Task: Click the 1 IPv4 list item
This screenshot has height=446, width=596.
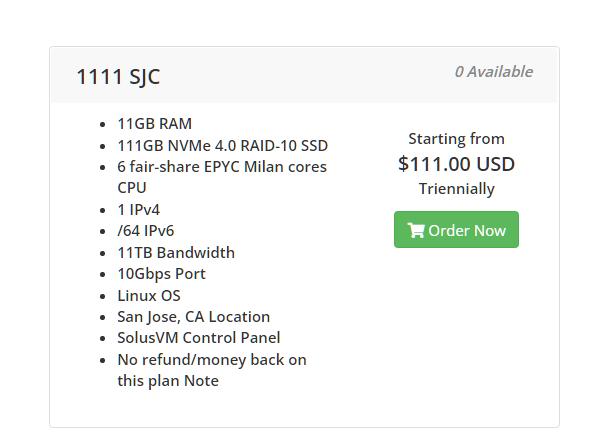Action: pyautogui.click(x=139, y=210)
